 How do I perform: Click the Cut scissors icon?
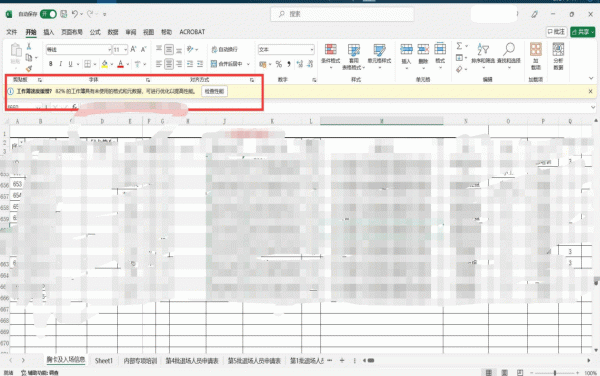coord(29,47)
